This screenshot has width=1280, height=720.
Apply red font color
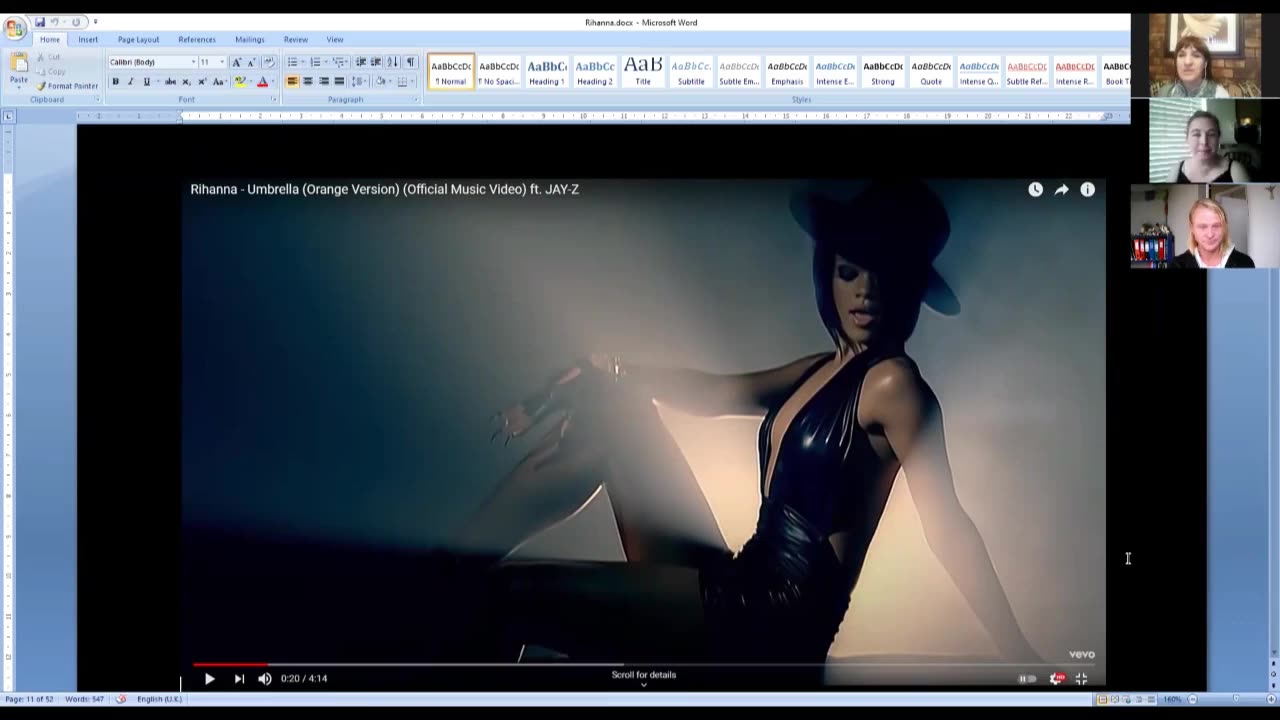[262, 82]
